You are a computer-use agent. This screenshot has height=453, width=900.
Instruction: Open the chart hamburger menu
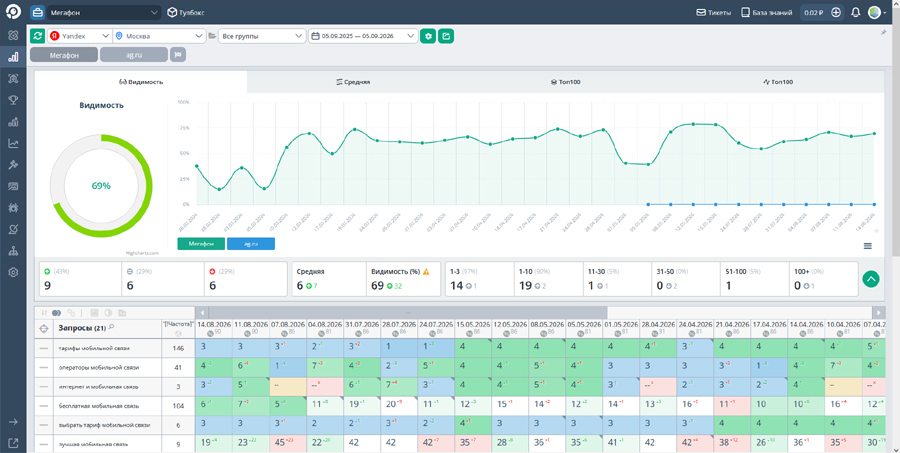[867, 246]
